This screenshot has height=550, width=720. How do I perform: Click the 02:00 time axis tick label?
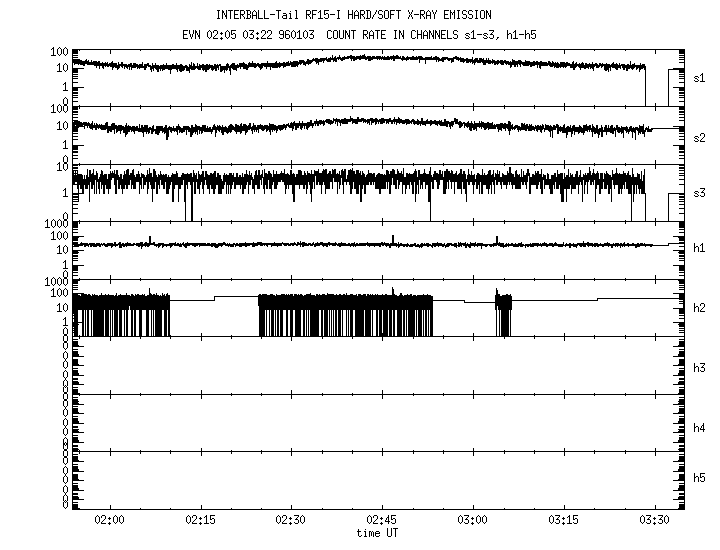point(109,520)
